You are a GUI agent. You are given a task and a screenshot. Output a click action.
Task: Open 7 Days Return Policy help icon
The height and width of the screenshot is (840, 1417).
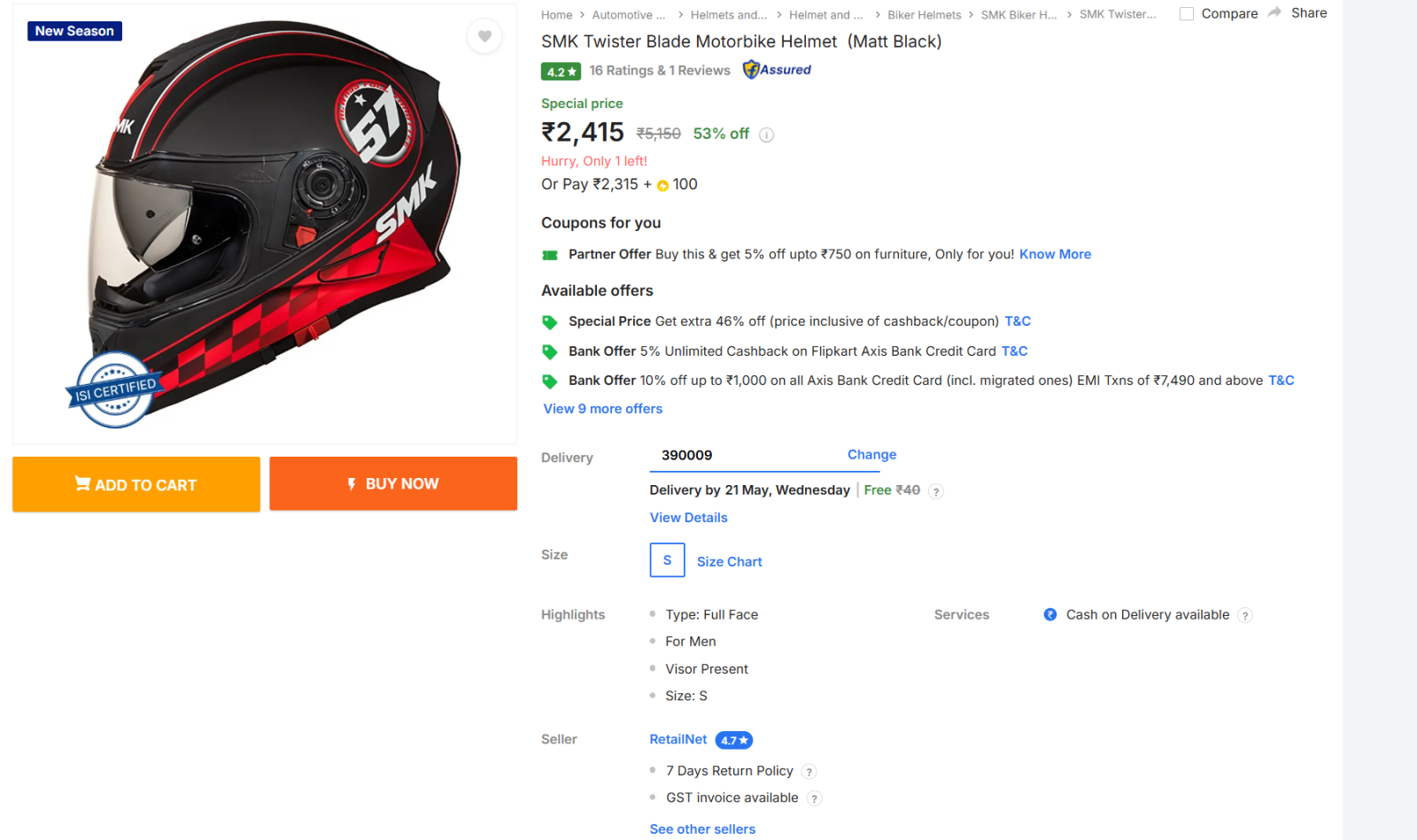(809, 772)
